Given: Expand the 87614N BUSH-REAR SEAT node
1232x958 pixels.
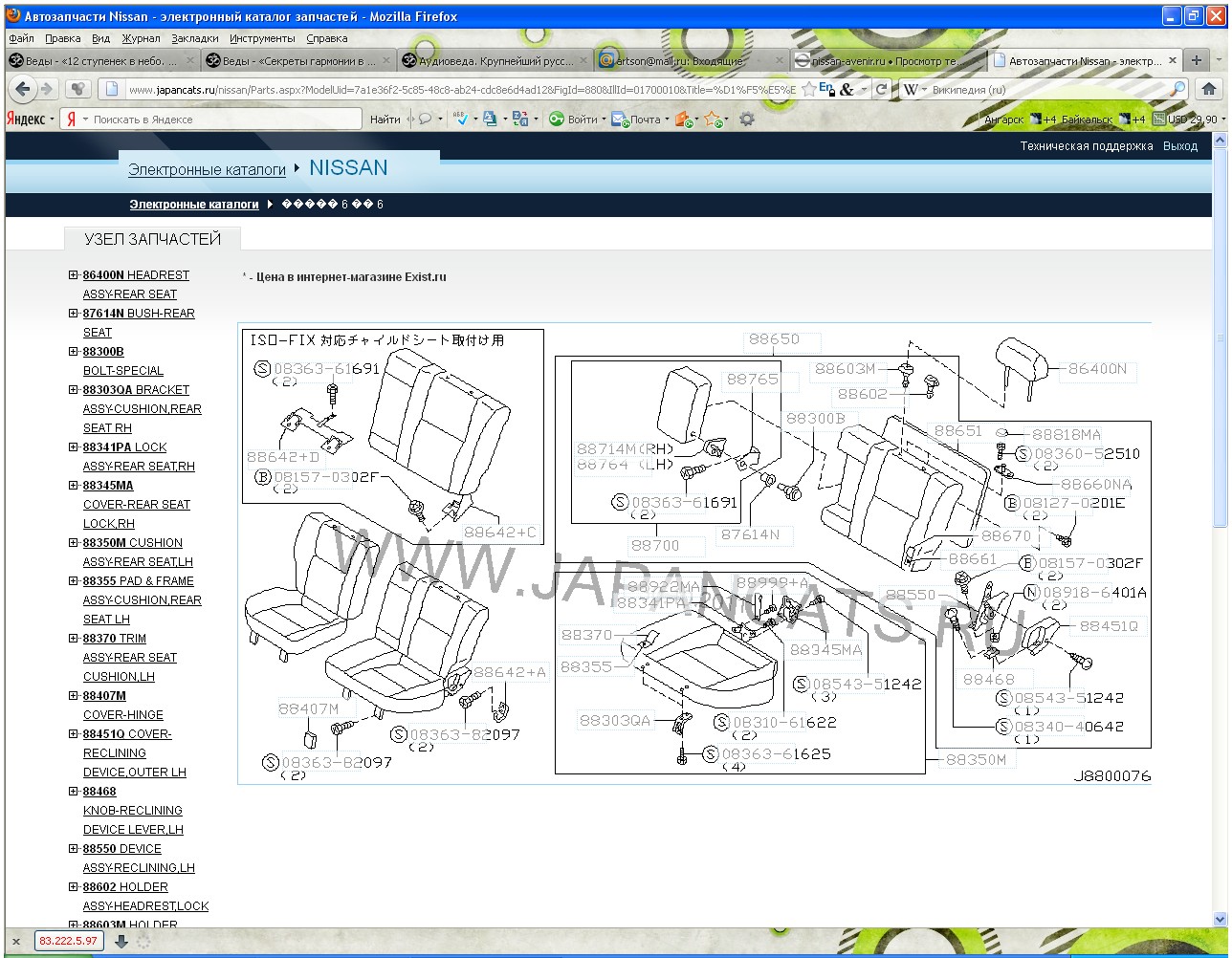Looking at the screenshot, I should 74,313.
